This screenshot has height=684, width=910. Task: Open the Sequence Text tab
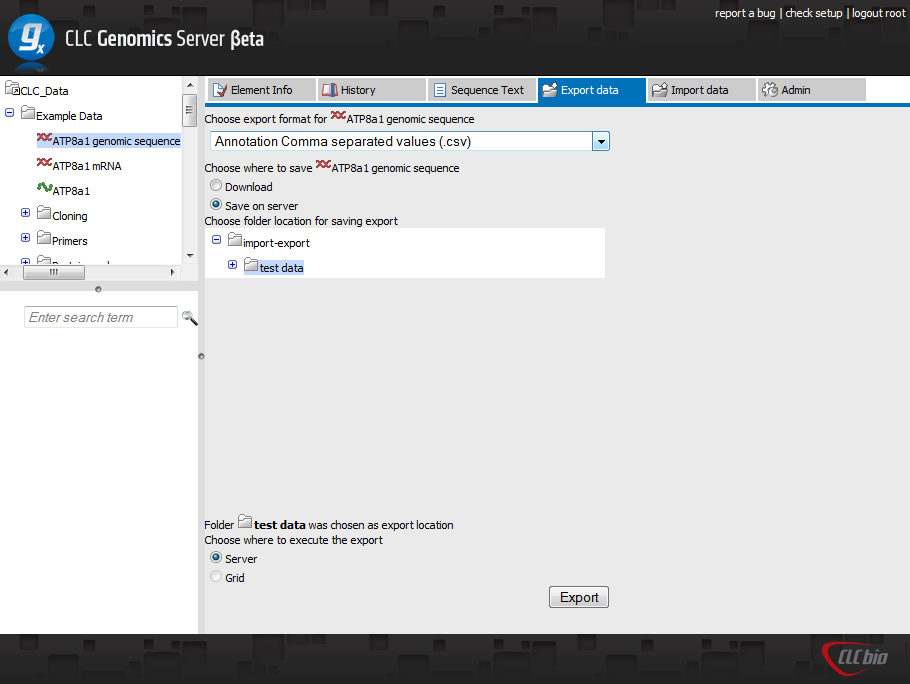479,90
